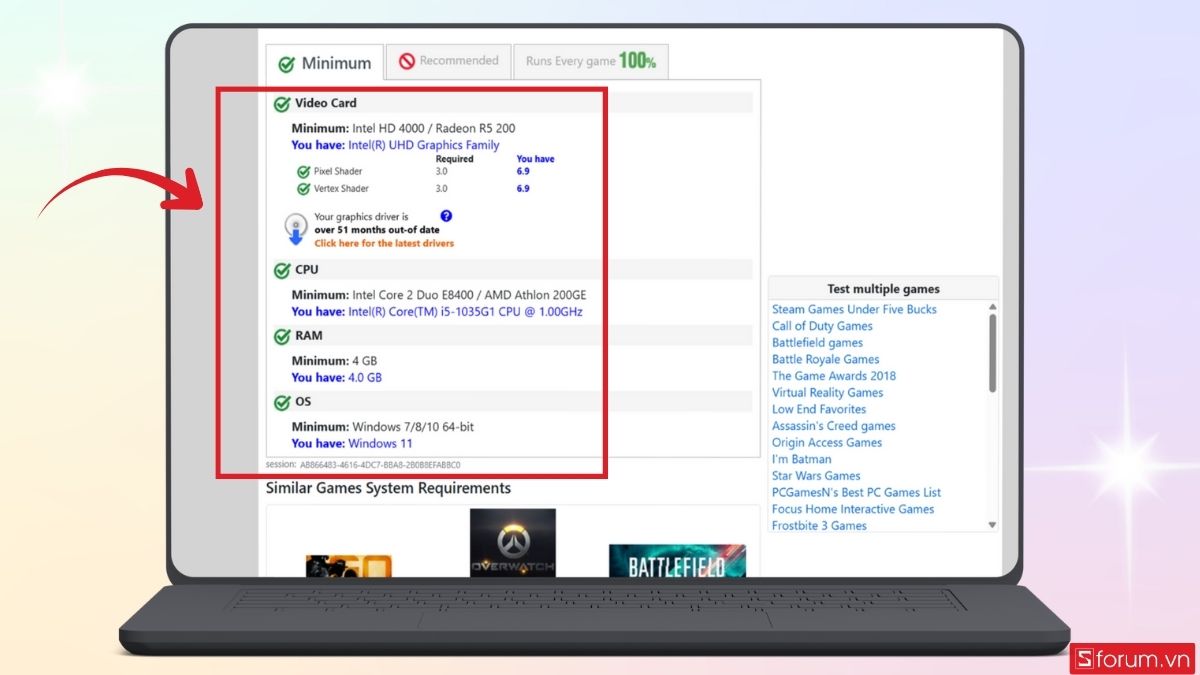1200x675 pixels.
Task: Open I'm Batman games list
Action: (801, 459)
